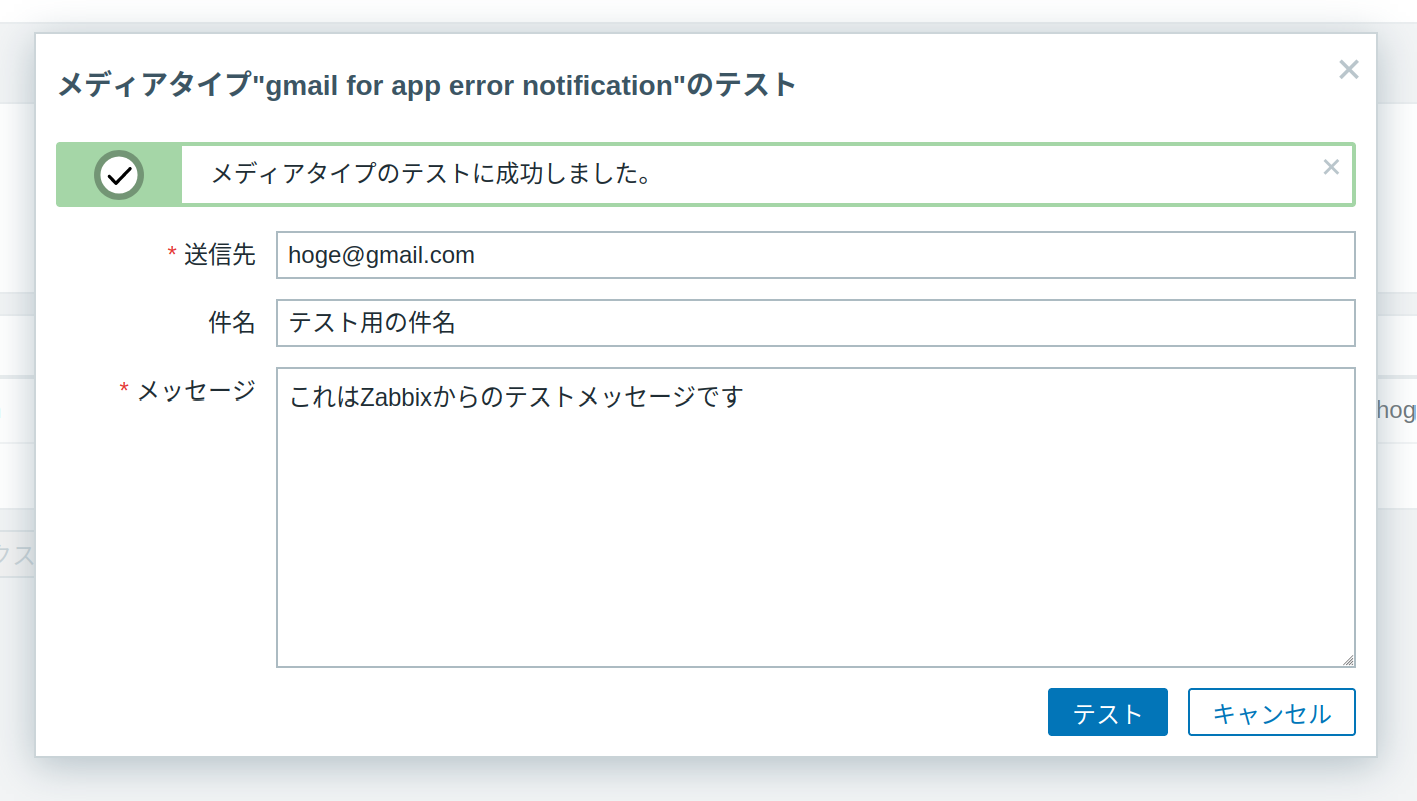Click into the 件名 subject field
The height and width of the screenshot is (801, 1417).
[x=815, y=323]
